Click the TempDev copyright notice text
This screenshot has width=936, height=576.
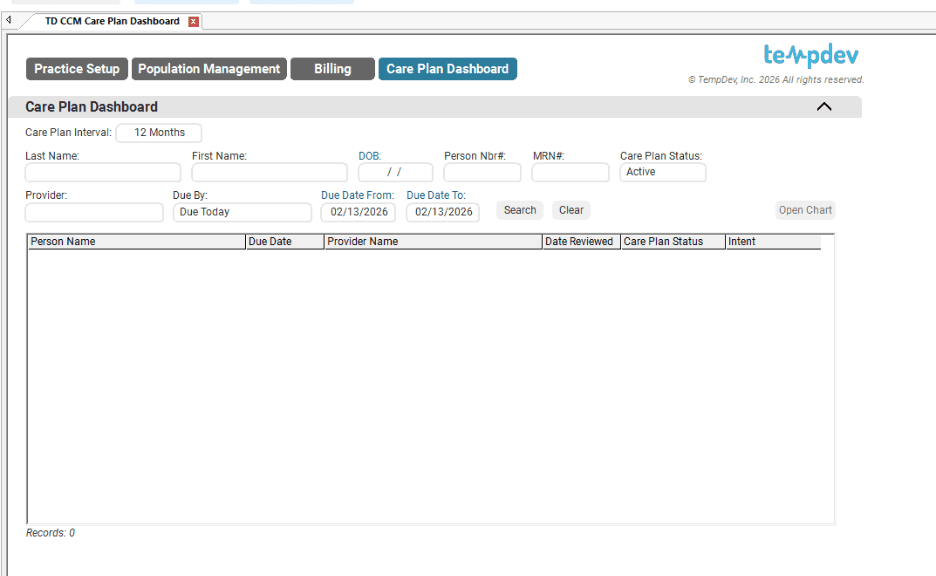(x=776, y=80)
